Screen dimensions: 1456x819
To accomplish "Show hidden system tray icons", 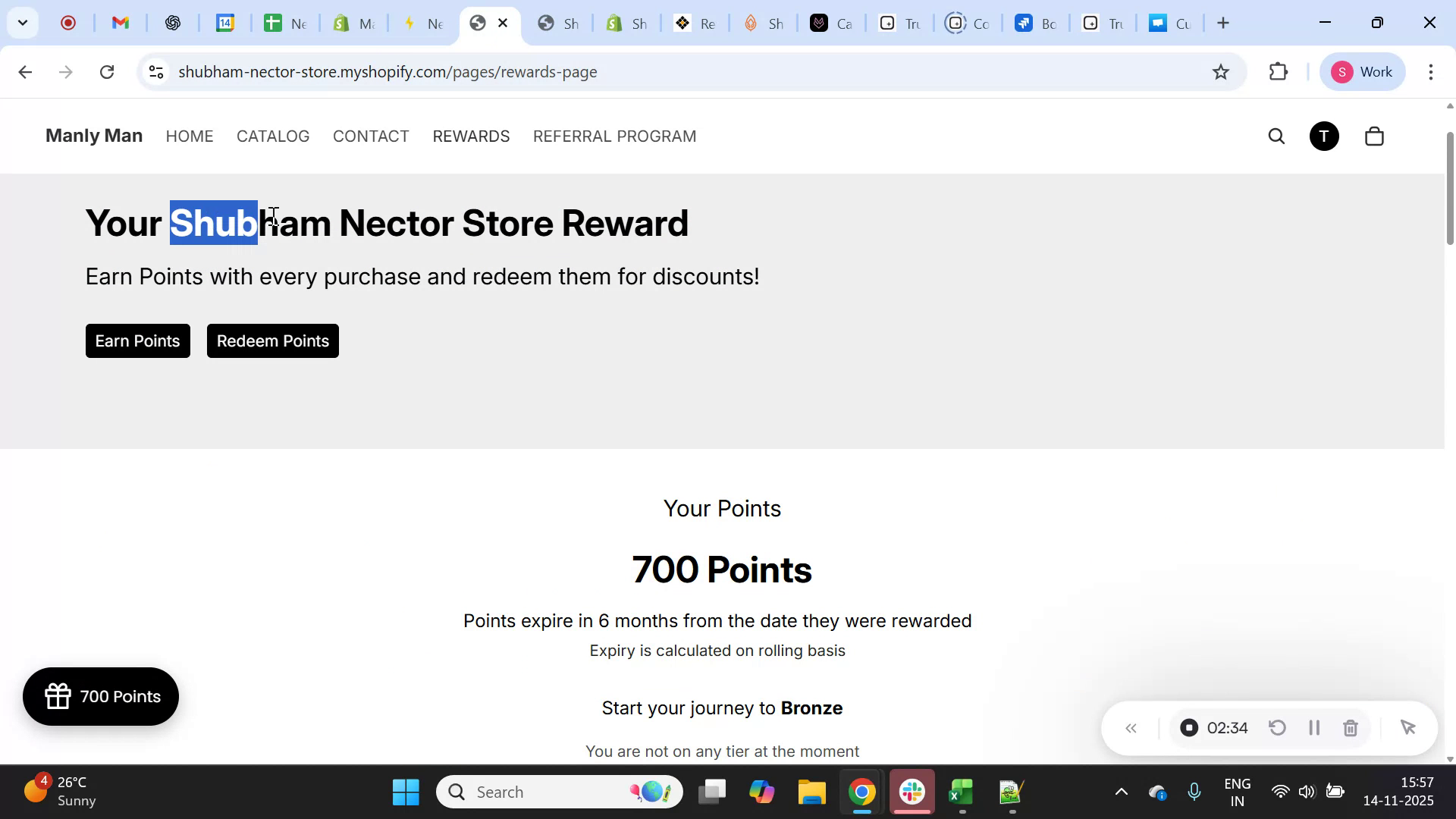I will pyautogui.click(x=1121, y=792).
